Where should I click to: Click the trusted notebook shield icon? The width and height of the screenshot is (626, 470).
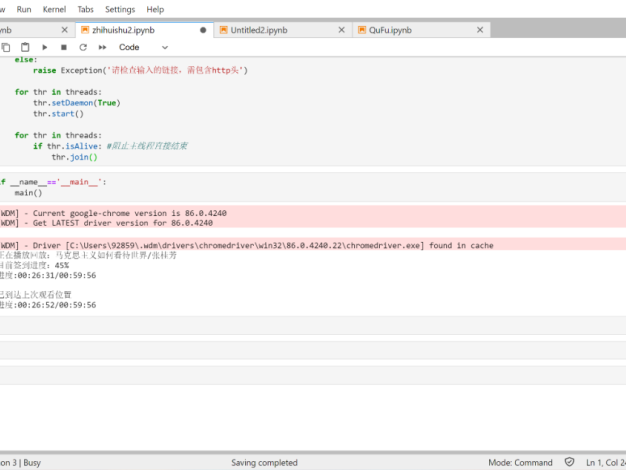(569, 462)
